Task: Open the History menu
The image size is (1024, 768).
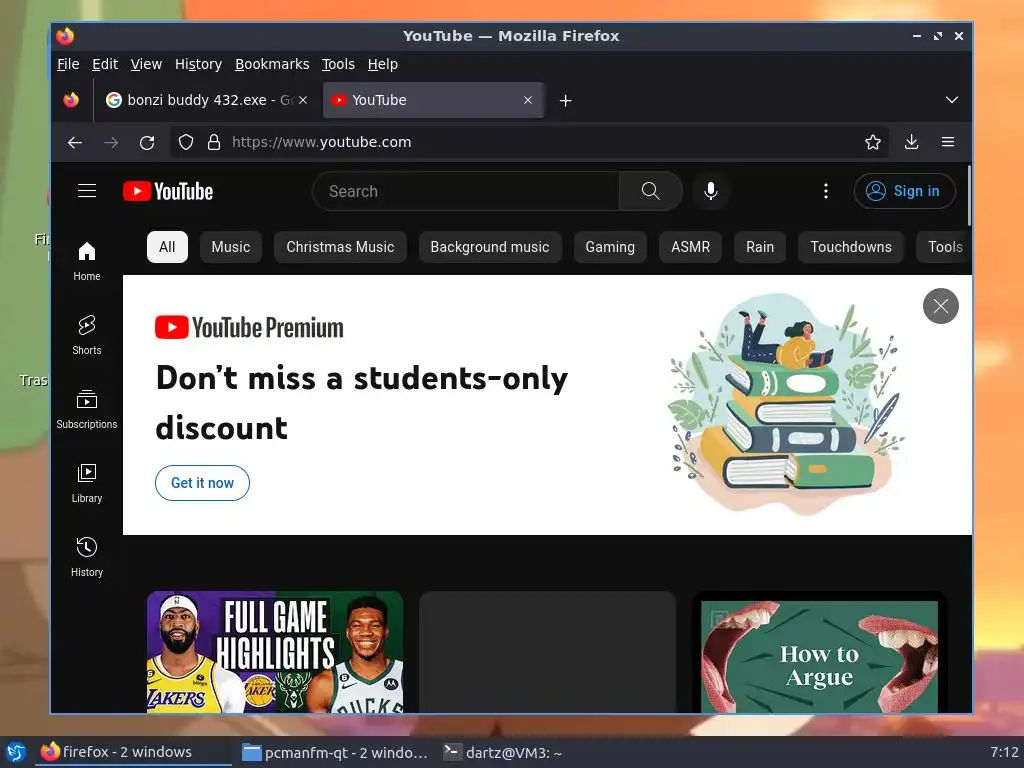Action: [199, 64]
